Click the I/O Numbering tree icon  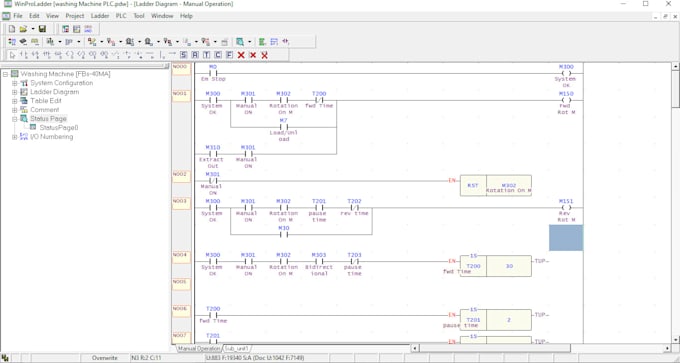[x=24, y=137]
